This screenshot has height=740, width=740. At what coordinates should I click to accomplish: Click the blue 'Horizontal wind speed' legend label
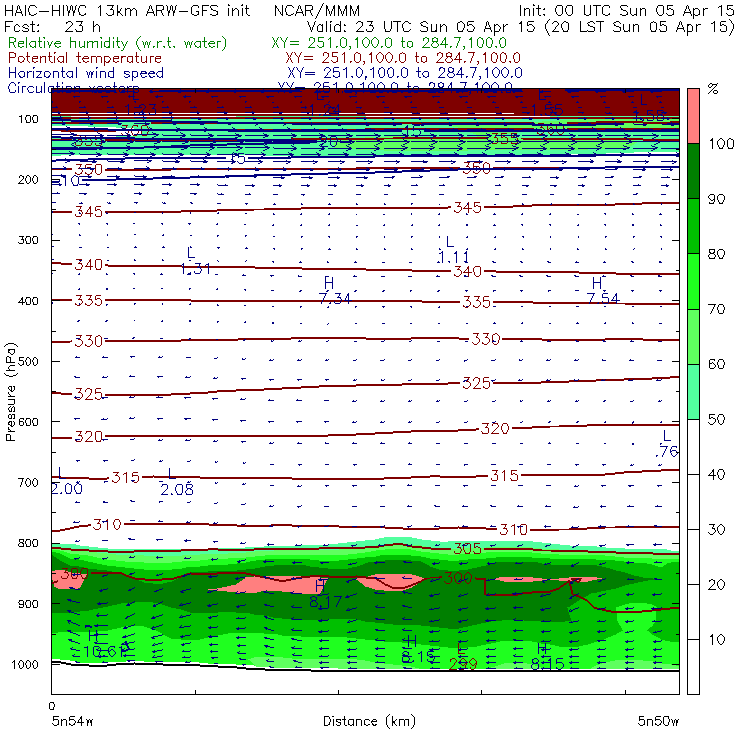(x=86, y=73)
